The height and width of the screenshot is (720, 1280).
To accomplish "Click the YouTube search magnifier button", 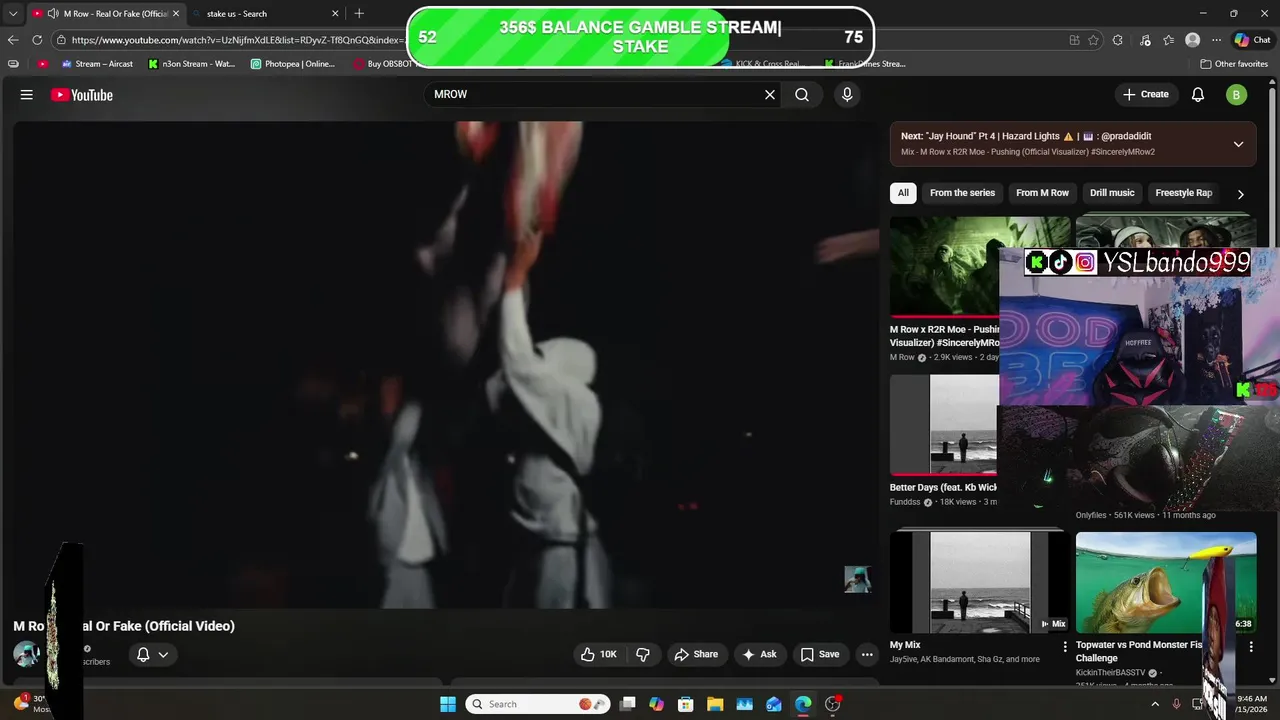I will click(802, 94).
